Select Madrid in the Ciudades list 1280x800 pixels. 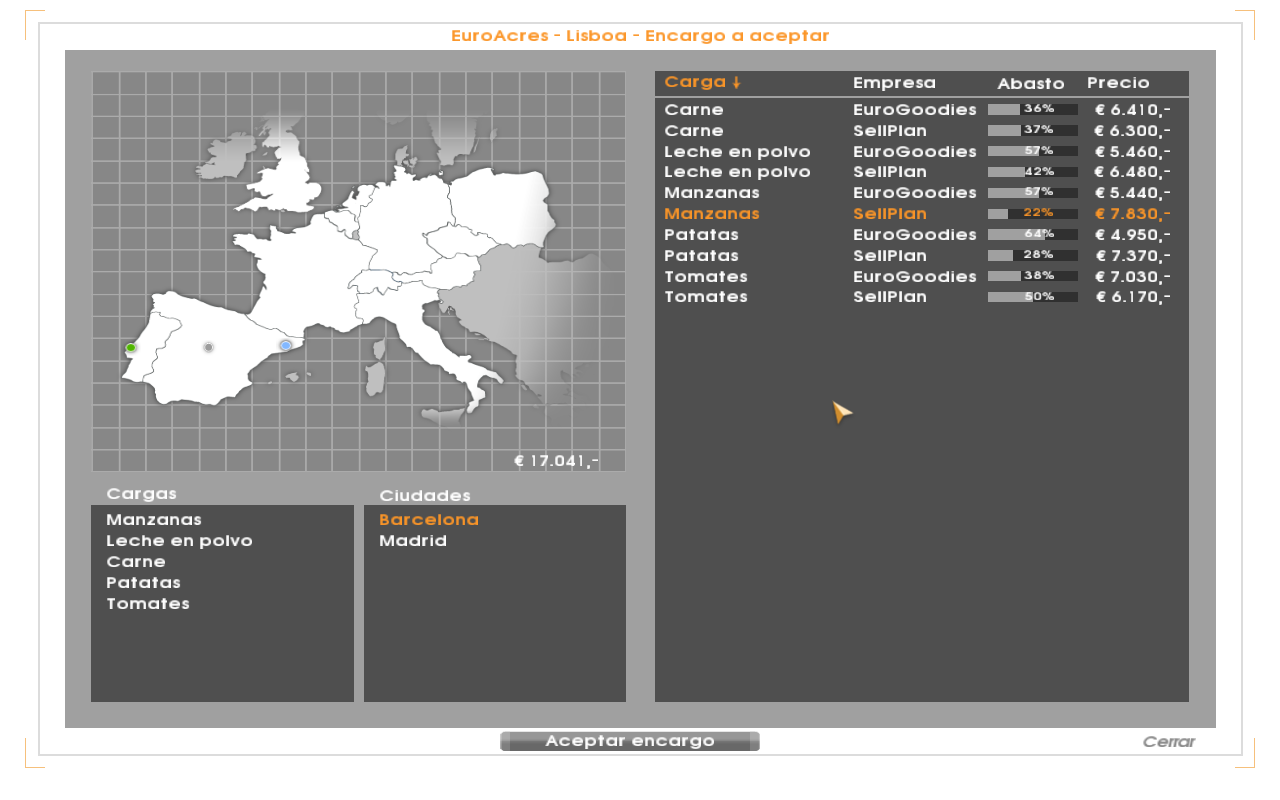[413, 541]
